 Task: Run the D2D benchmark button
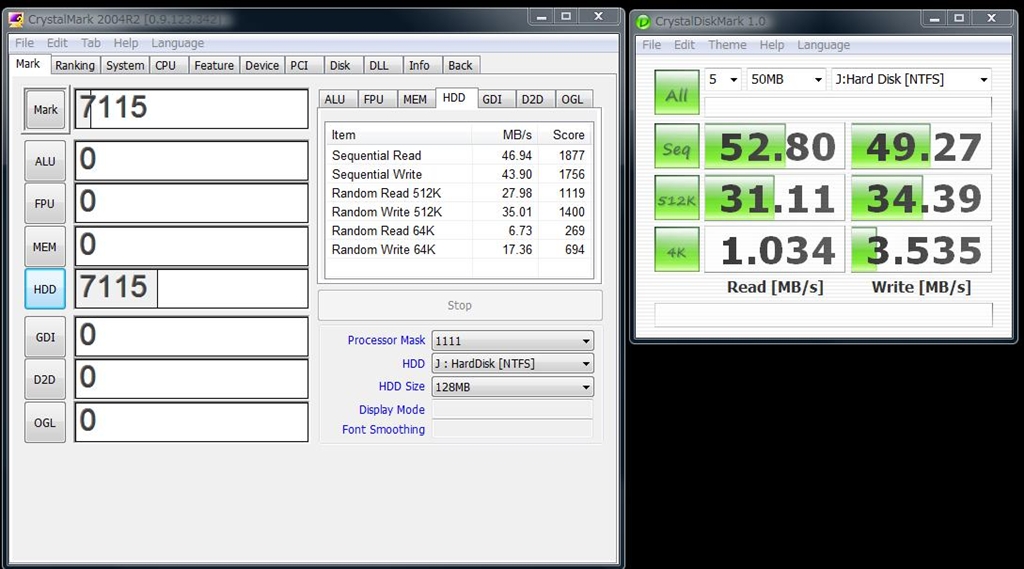[45, 379]
